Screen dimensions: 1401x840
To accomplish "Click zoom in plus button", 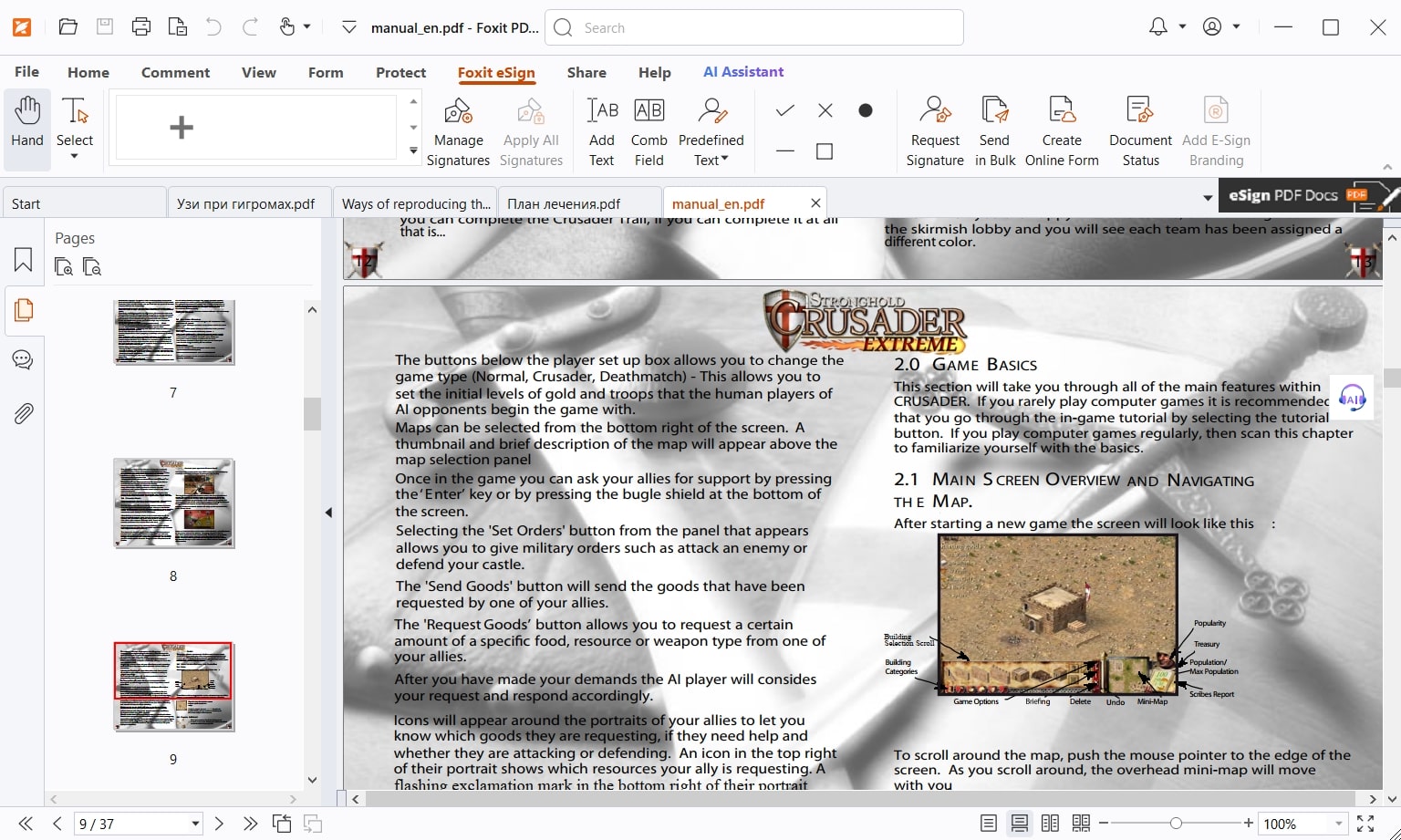I will point(1249,824).
